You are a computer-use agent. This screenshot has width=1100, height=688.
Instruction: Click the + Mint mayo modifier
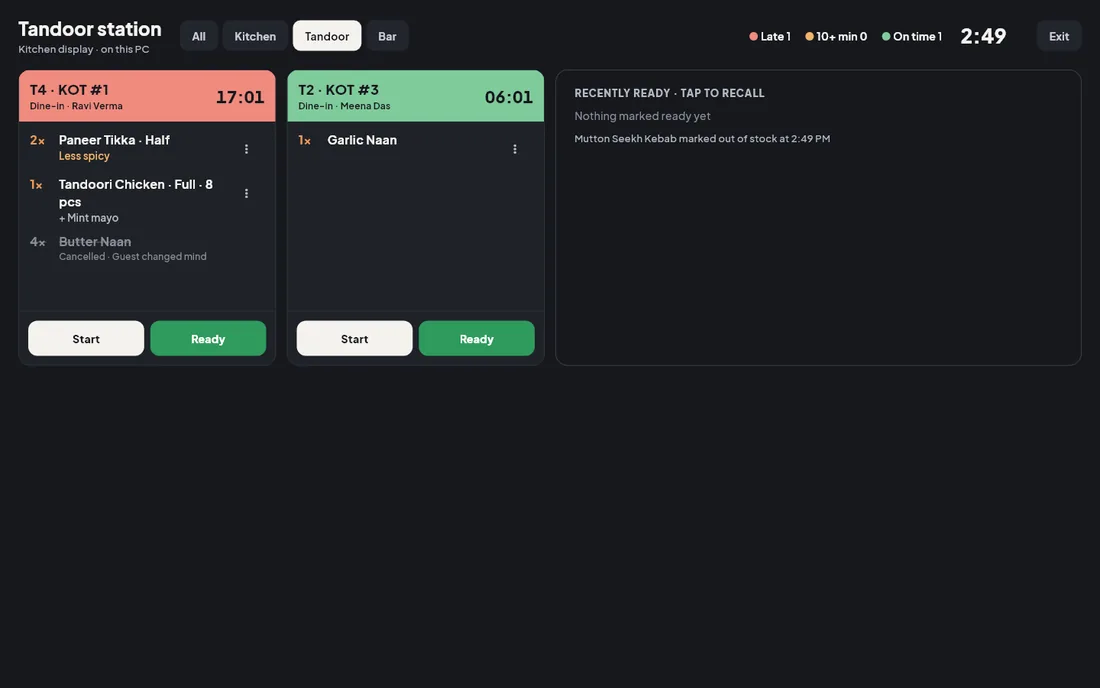pyautogui.click(x=88, y=218)
